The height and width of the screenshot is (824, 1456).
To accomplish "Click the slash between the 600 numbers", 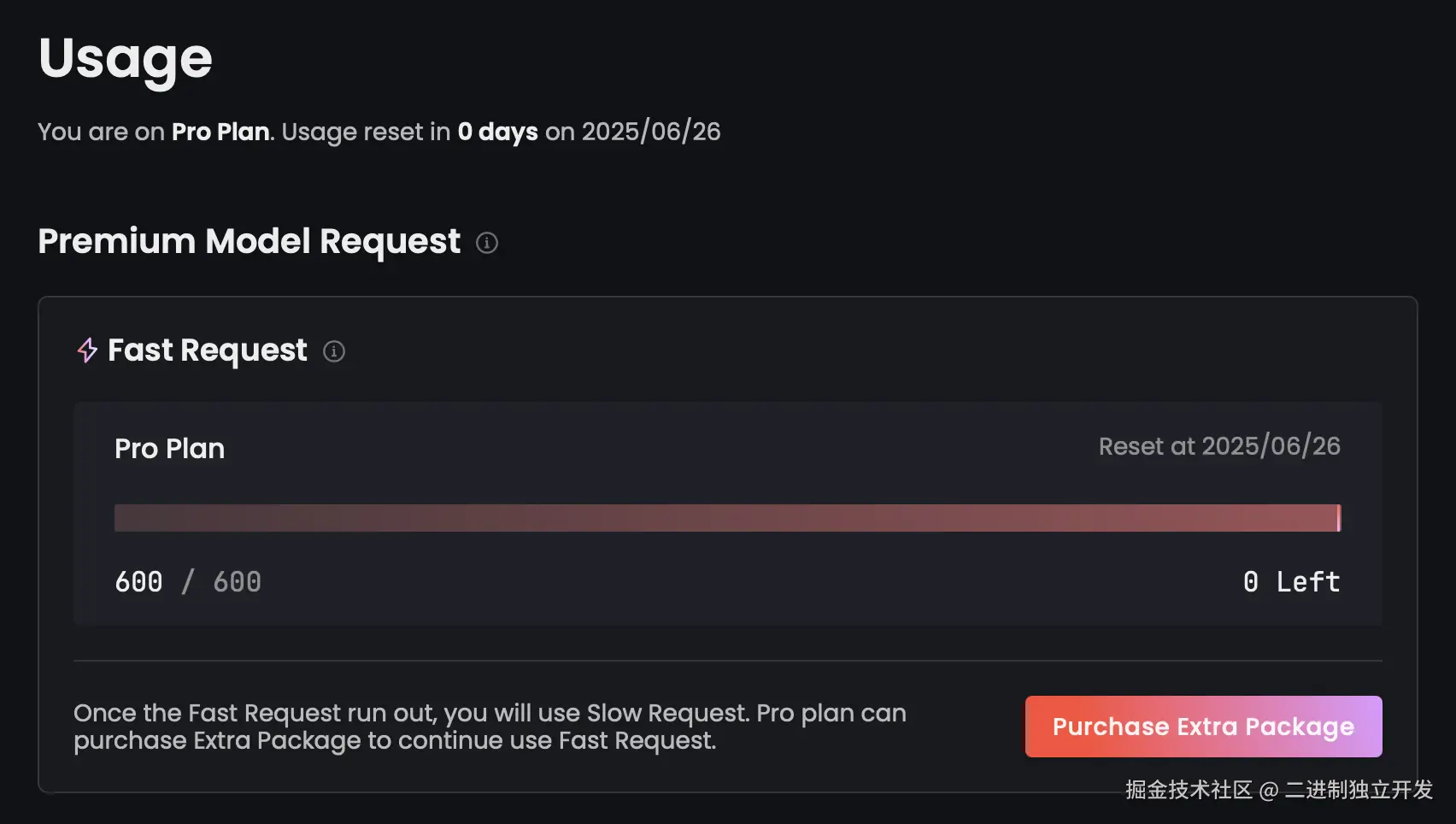I will point(188,582).
